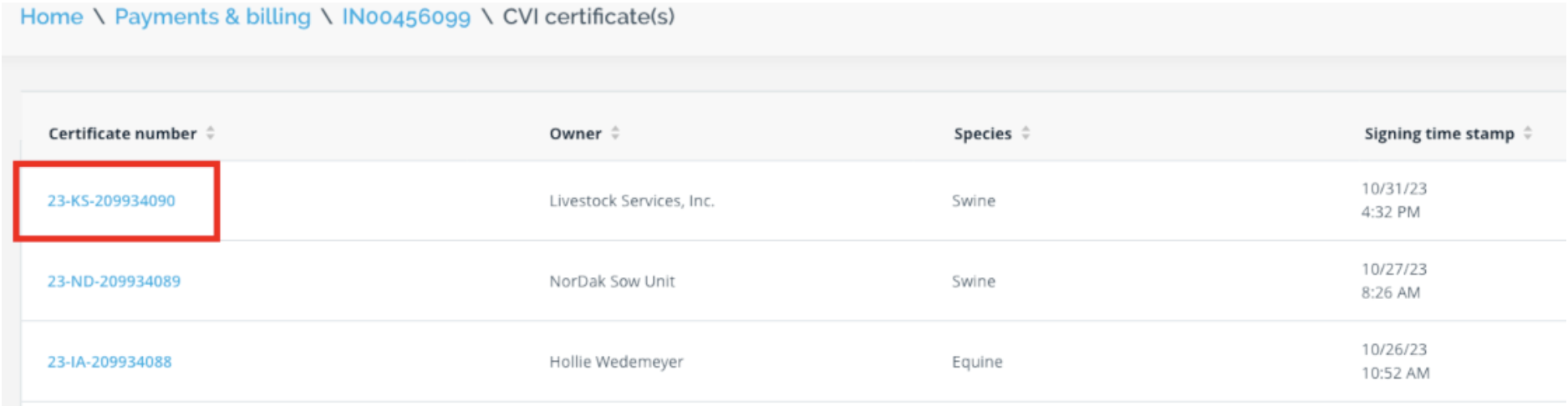This screenshot has height=406, width=1568.
Task: Open certificate 23-IA-209934088
Action: pyautogui.click(x=109, y=362)
